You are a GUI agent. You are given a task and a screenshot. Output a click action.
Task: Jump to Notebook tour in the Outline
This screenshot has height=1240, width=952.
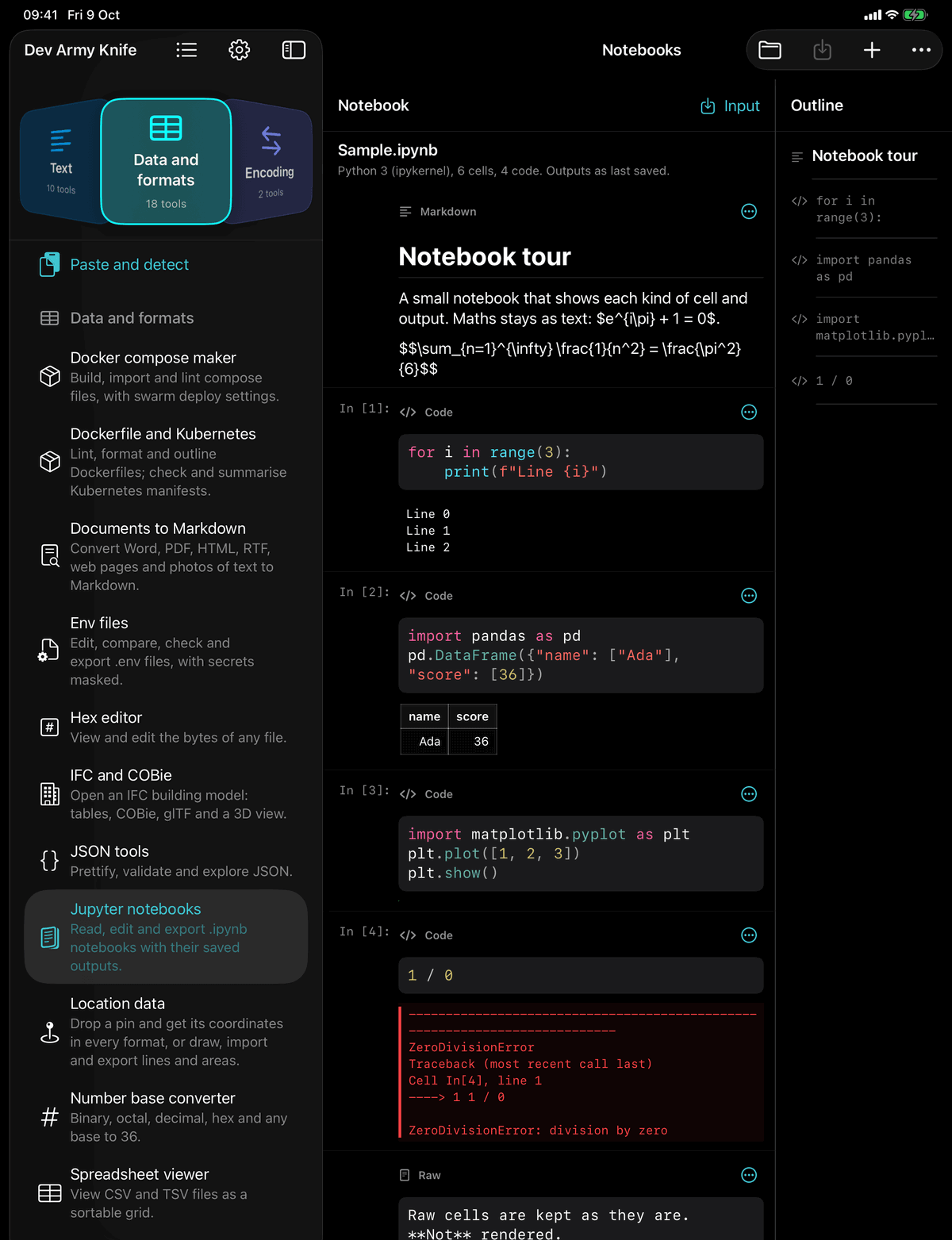pos(864,155)
